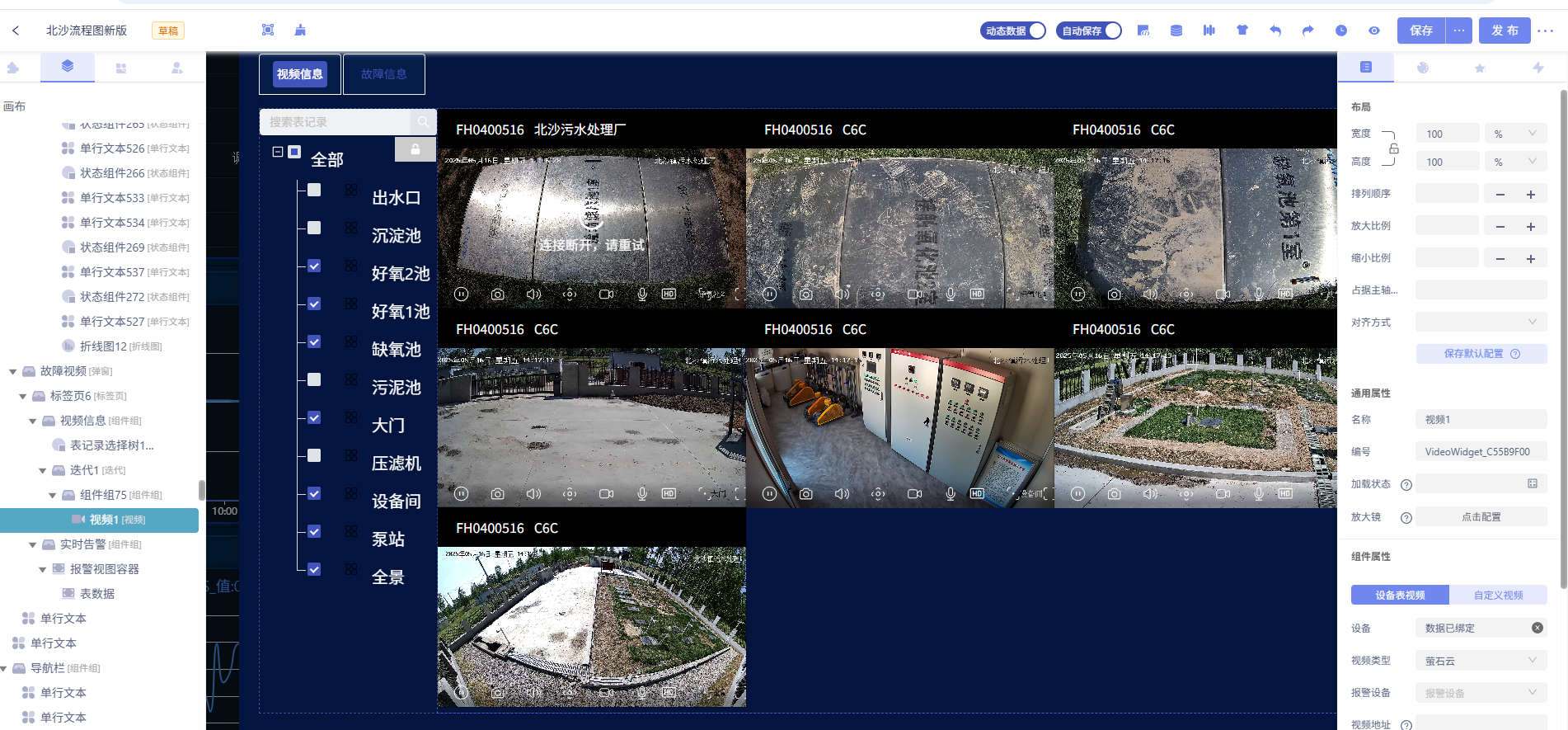Check the 出水口 checkbox
This screenshot has width=1568, height=730.
click(x=314, y=190)
